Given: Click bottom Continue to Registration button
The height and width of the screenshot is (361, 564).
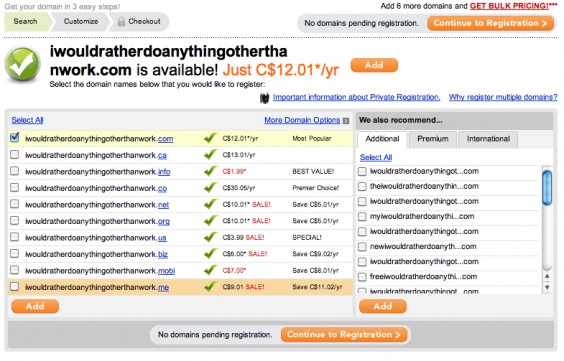Looking at the screenshot, I should (344, 335).
